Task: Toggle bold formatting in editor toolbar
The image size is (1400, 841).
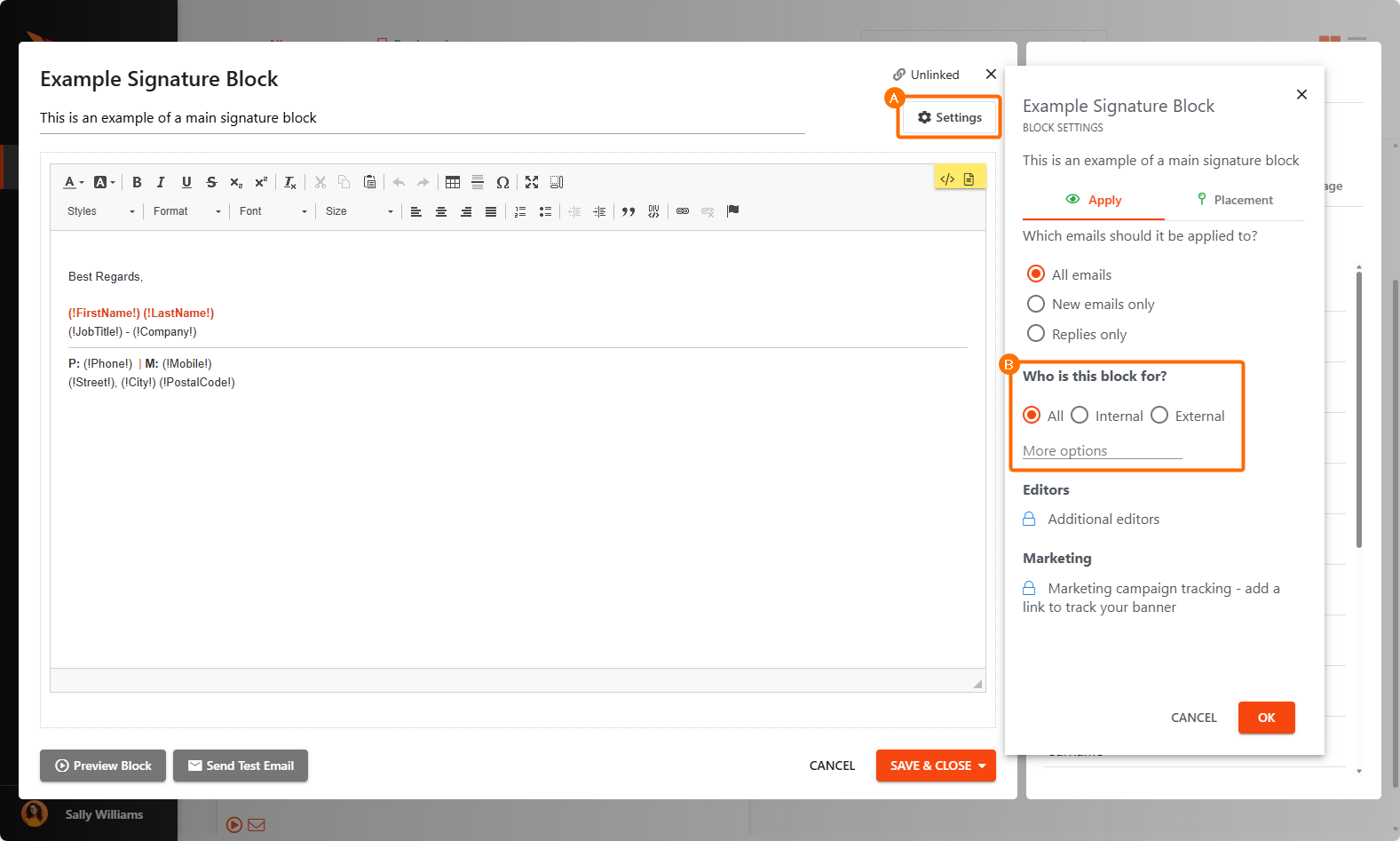Action: click(x=137, y=182)
